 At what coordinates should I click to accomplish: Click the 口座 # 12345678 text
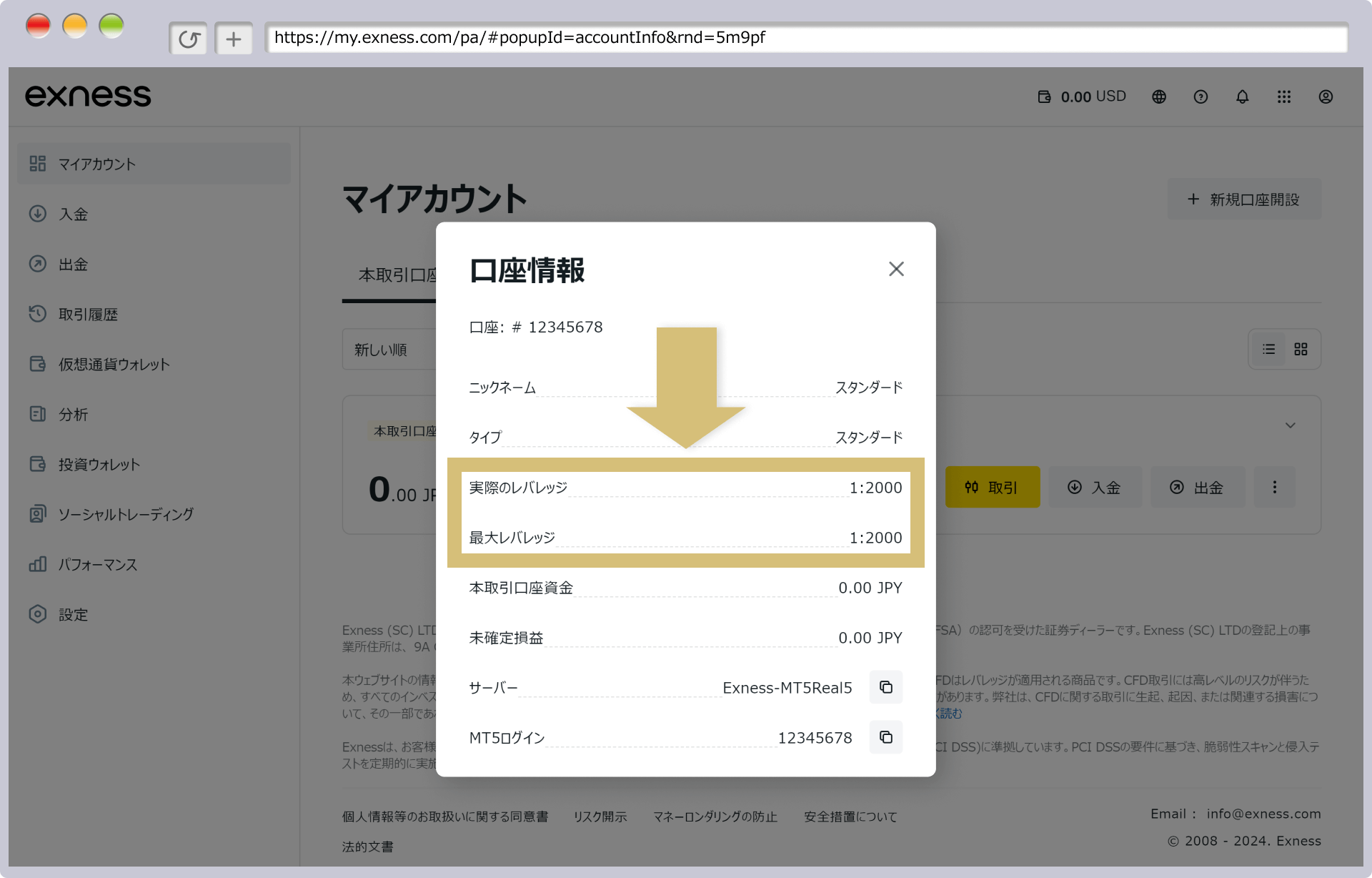(x=536, y=327)
